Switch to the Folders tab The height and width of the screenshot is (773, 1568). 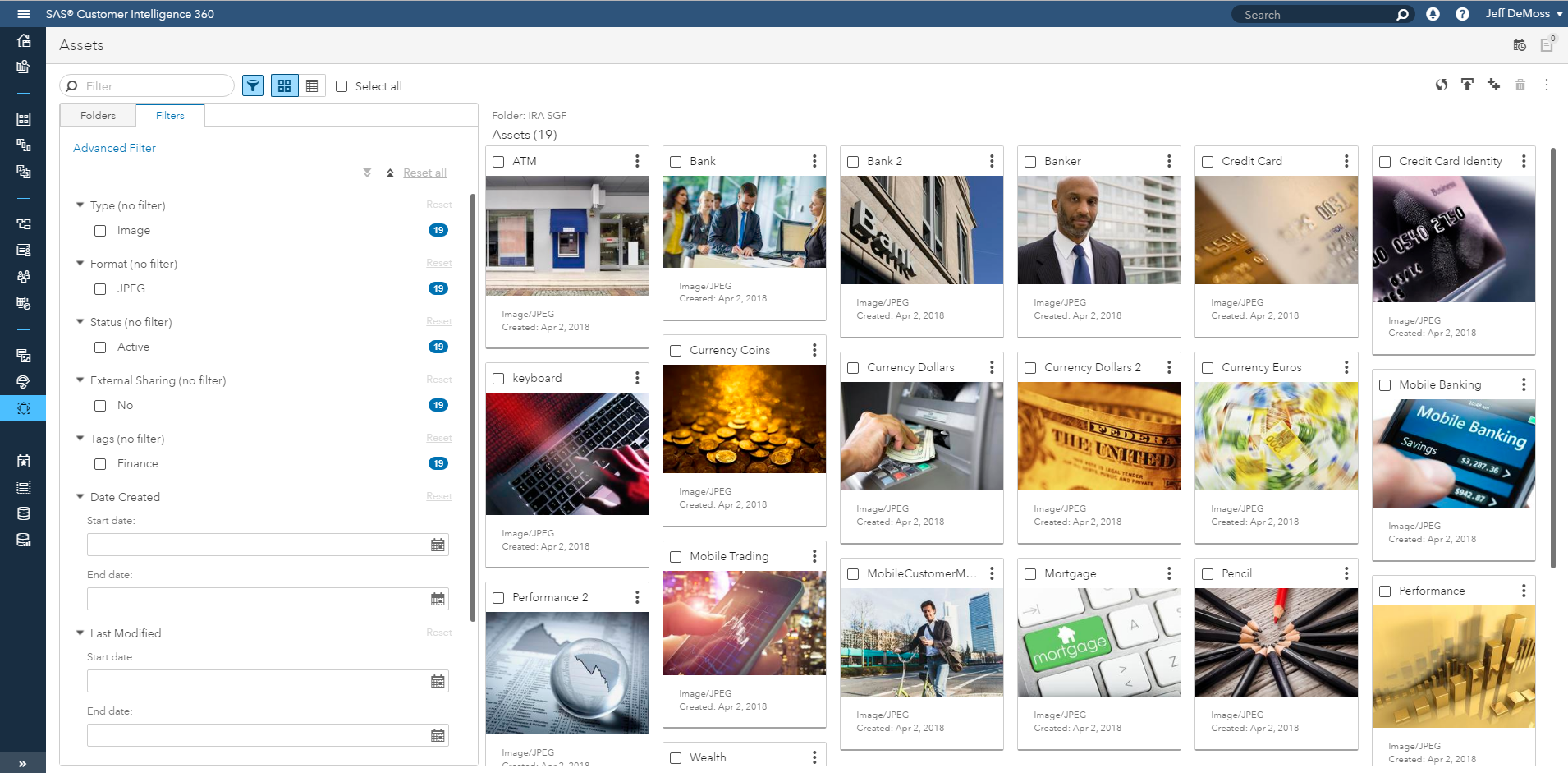click(x=98, y=116)
